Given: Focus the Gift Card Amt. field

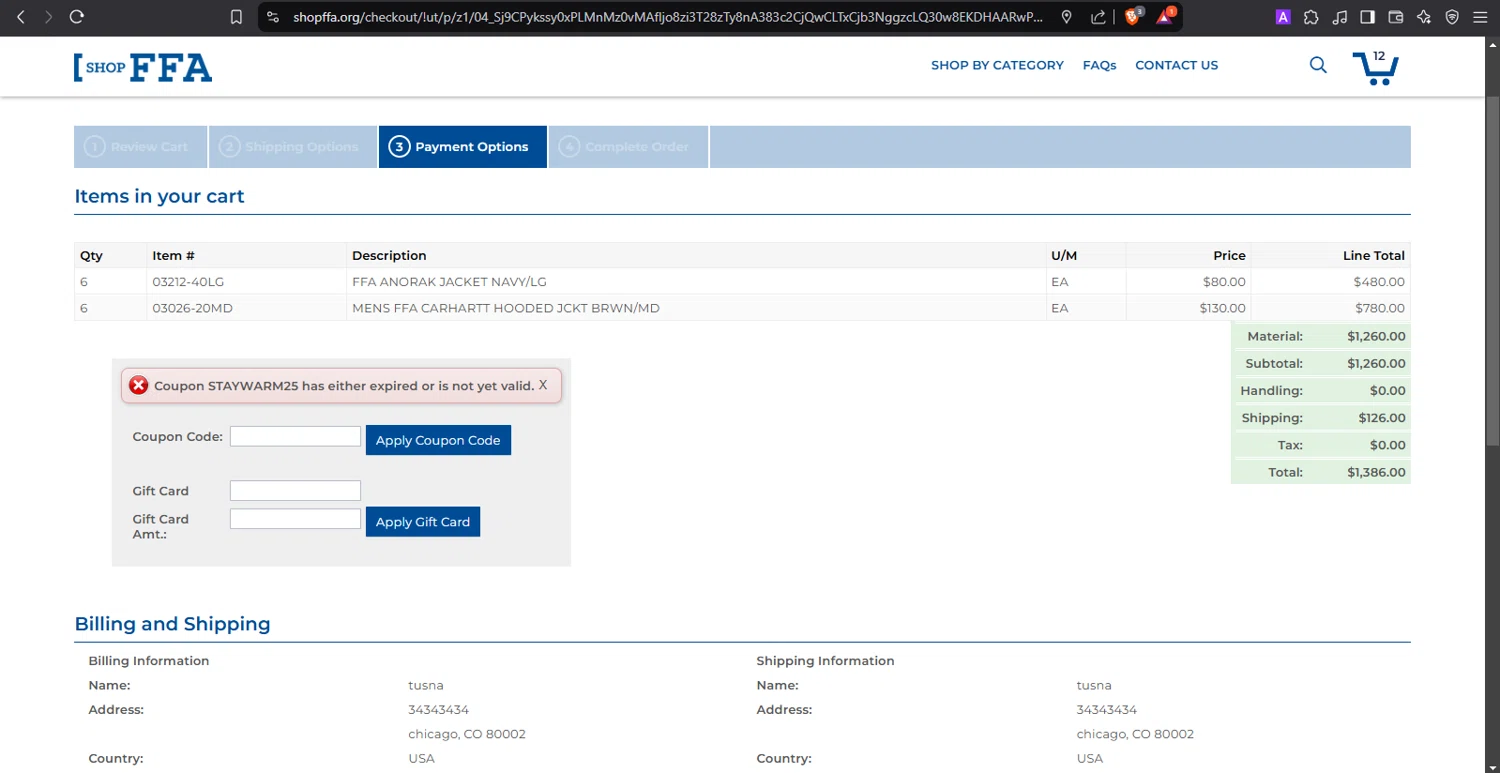Looking at the screenshot, I should pyautogui.click(x=295, y=519).
